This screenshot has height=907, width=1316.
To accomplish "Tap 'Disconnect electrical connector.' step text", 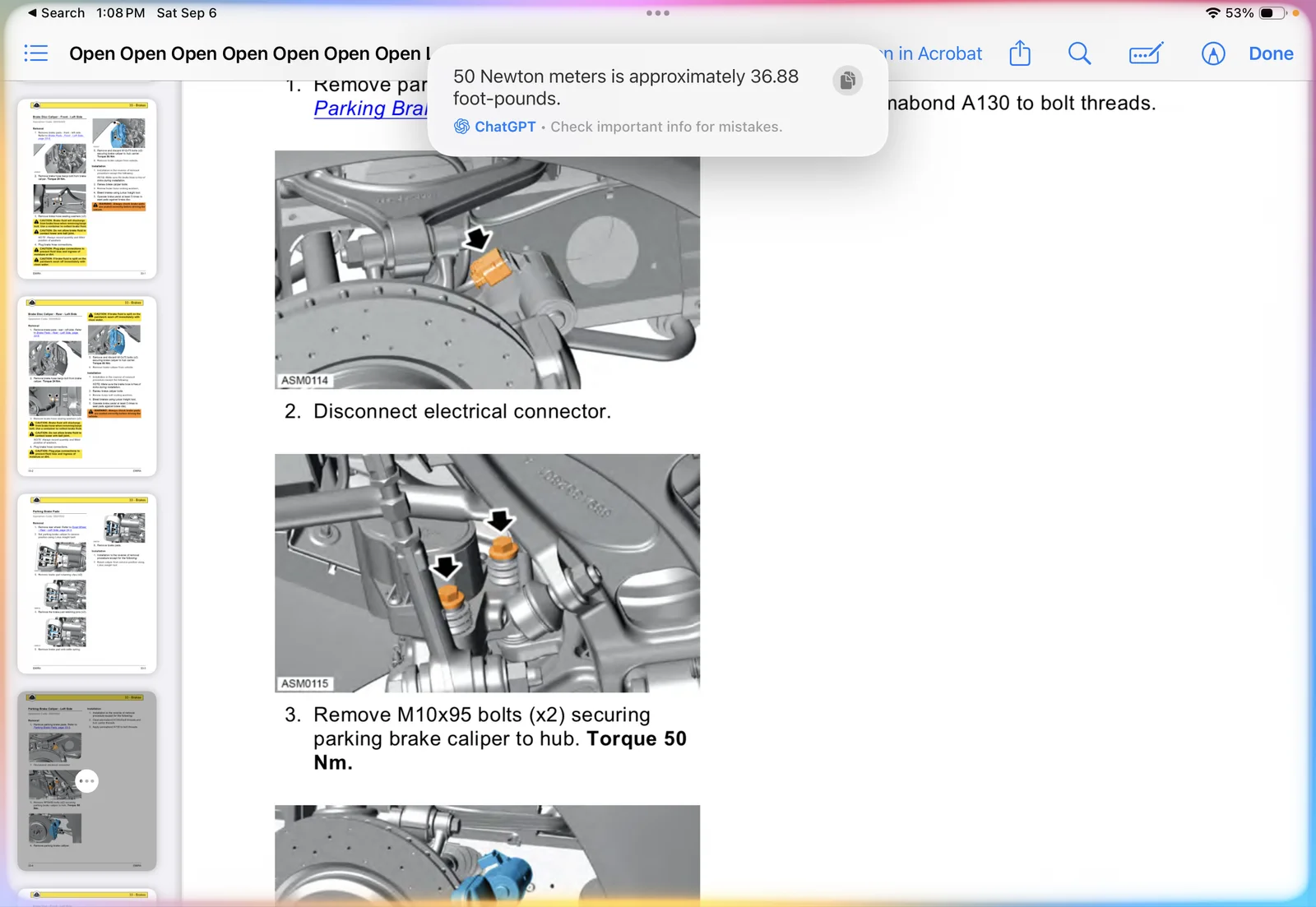I will click(x=462, y=411).
